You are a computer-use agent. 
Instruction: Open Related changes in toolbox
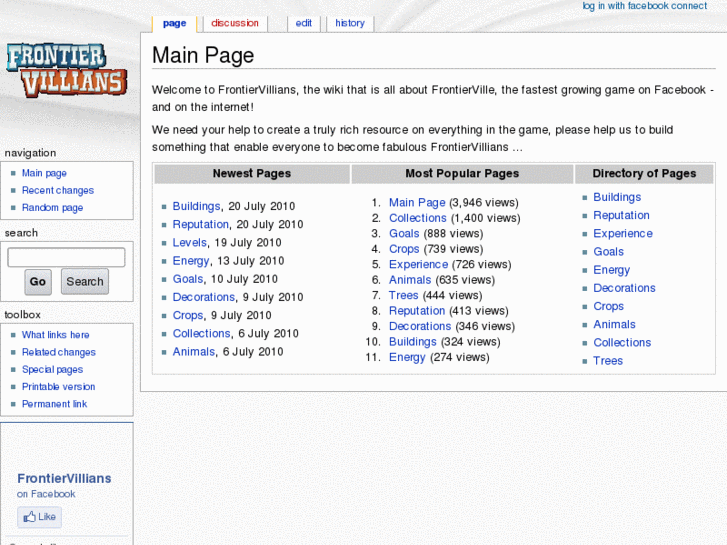(59, 352)
